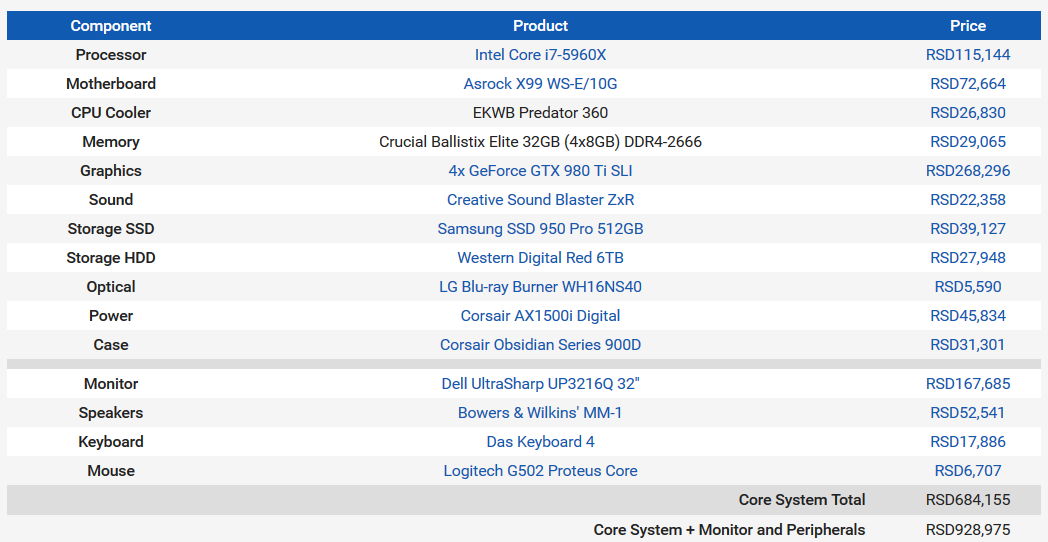Click the Optical row label
This screenshot has width=1048, height=542.
(111, 287)
